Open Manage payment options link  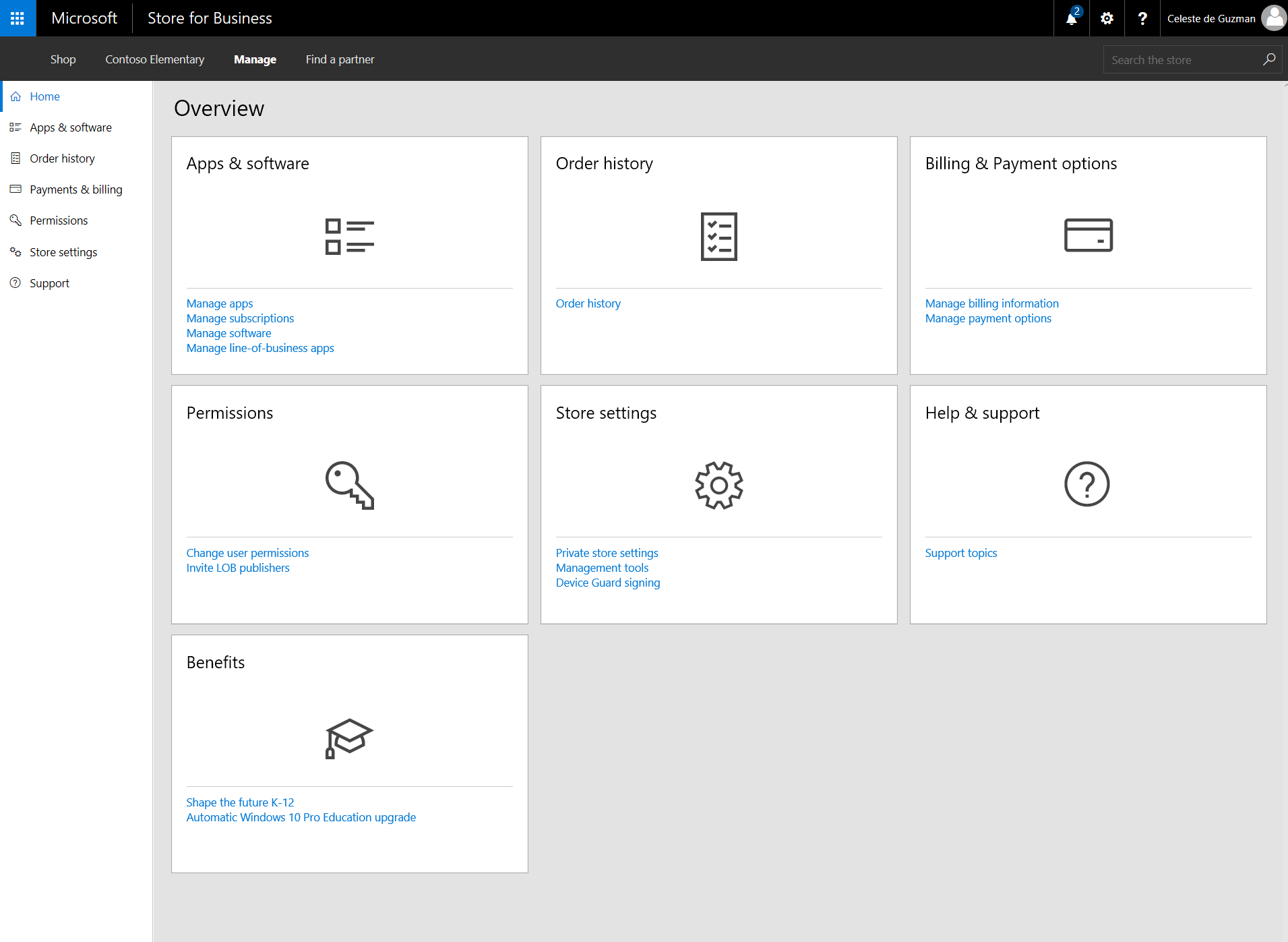coord(988,318)
